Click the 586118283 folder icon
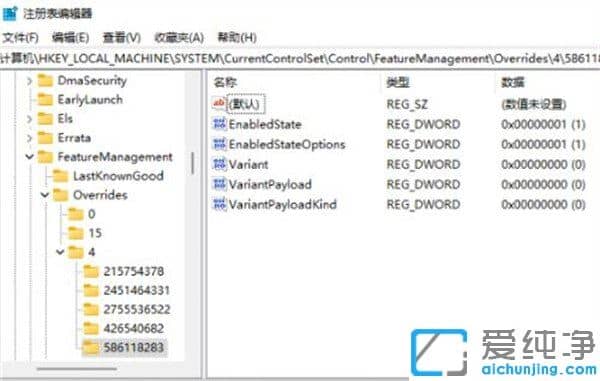600x381 pixels. [x=91, y=347]
